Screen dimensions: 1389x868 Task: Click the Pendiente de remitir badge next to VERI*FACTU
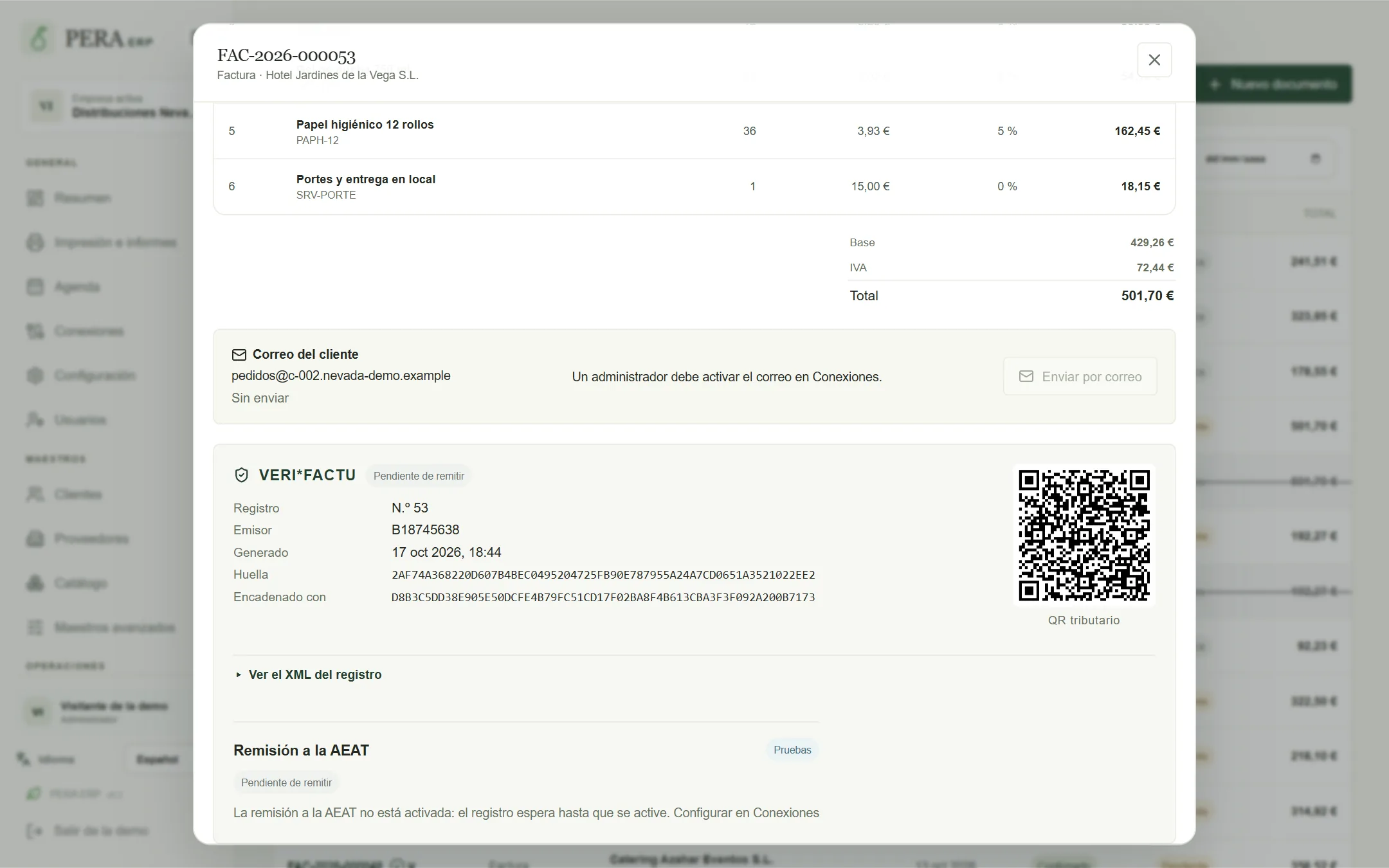pyautogui.click(x=419, y=476)
